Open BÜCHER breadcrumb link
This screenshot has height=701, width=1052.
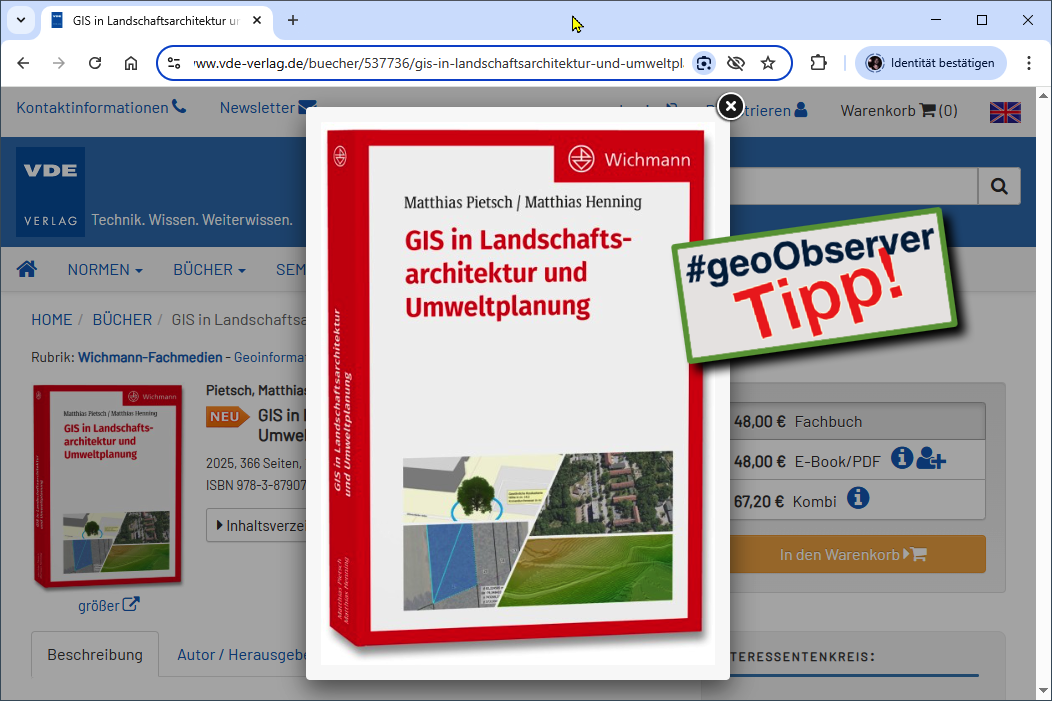122,320
